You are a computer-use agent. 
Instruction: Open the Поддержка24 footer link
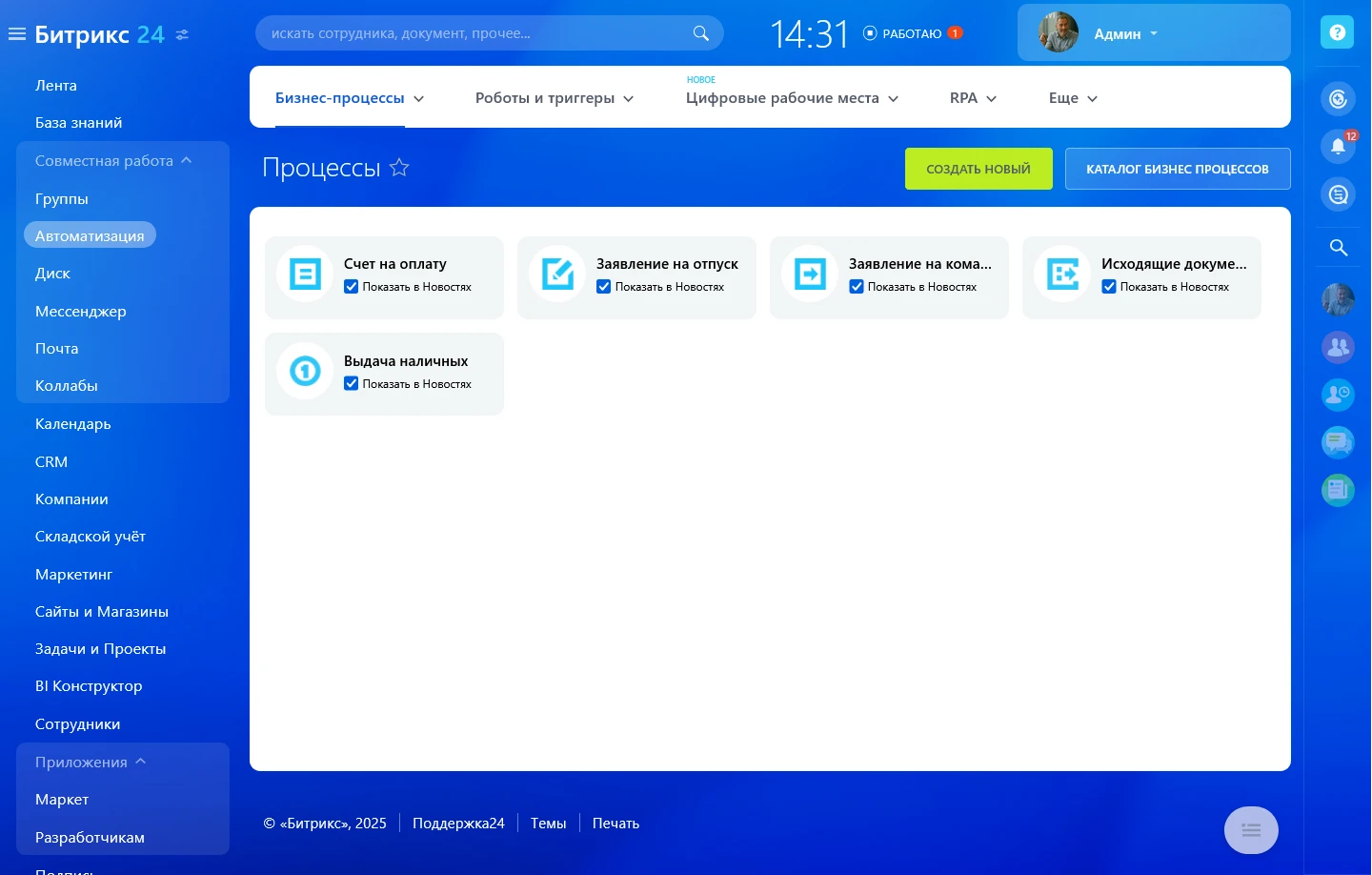coord(458,823)
